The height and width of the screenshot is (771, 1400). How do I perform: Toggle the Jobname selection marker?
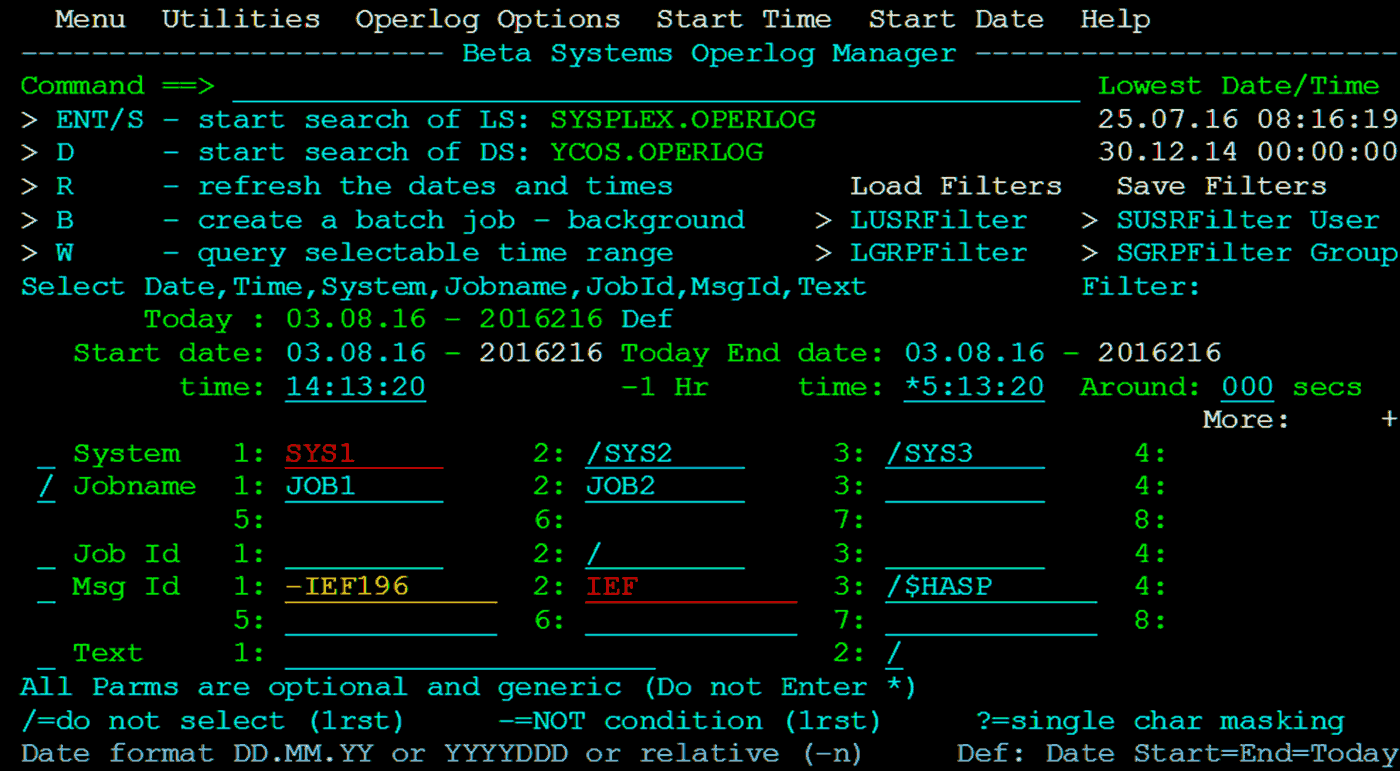[46, 487]
